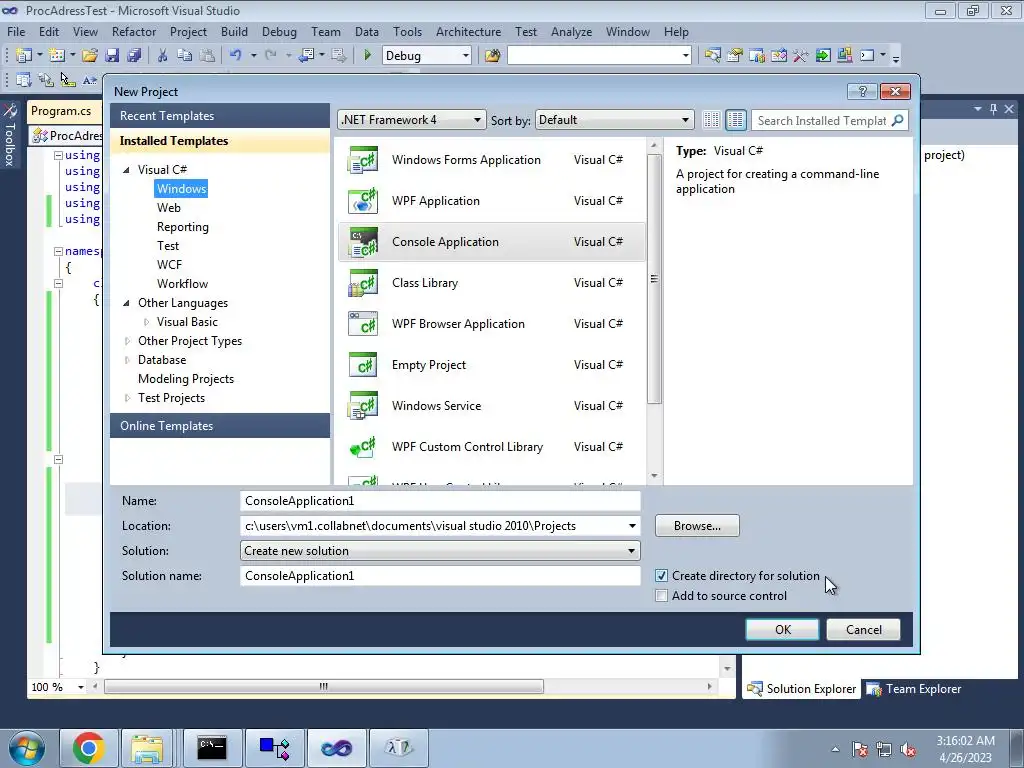Click the Cut scissors toolbar icon
Image resolution: width=1024 pixels, height=768 pixels.
pyautogui.click(x=163, y=56)
